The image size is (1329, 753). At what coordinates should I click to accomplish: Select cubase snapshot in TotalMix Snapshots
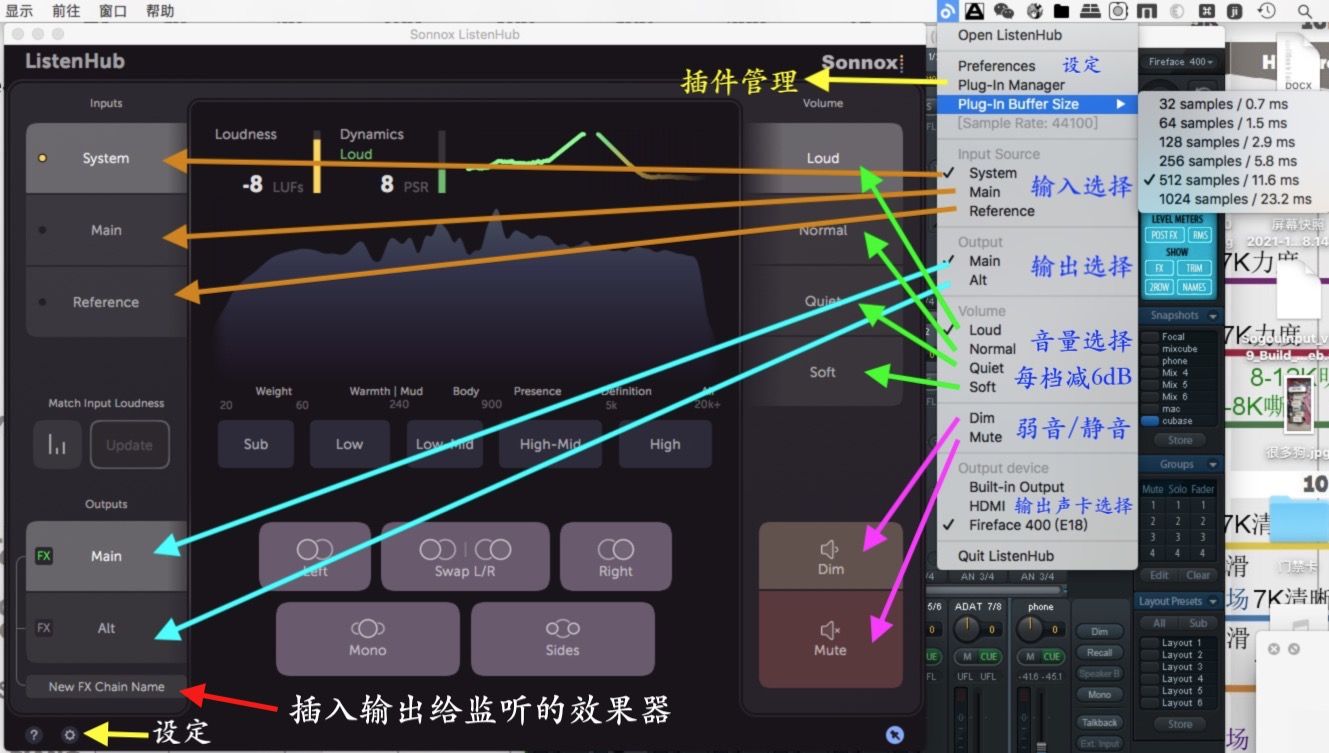click(x=1177, y=421)
